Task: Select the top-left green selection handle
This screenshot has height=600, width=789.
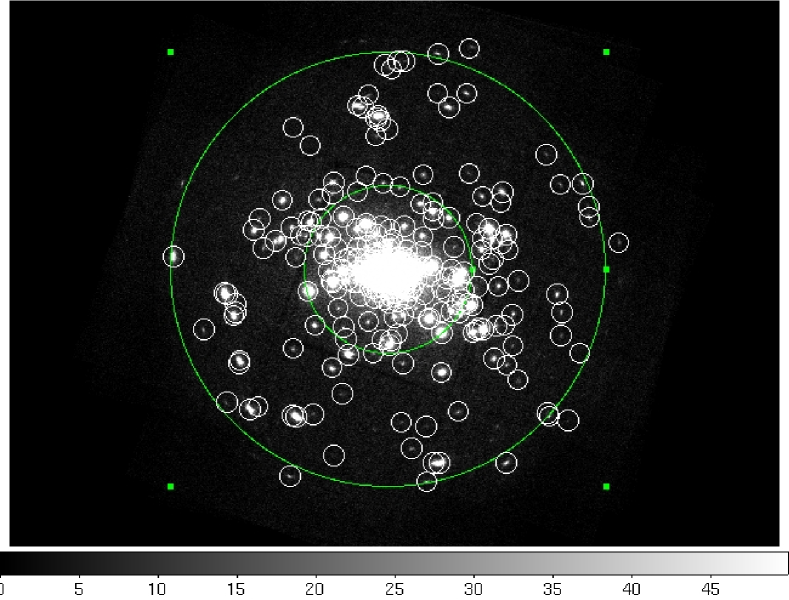Action: click(x=171, y=52)
